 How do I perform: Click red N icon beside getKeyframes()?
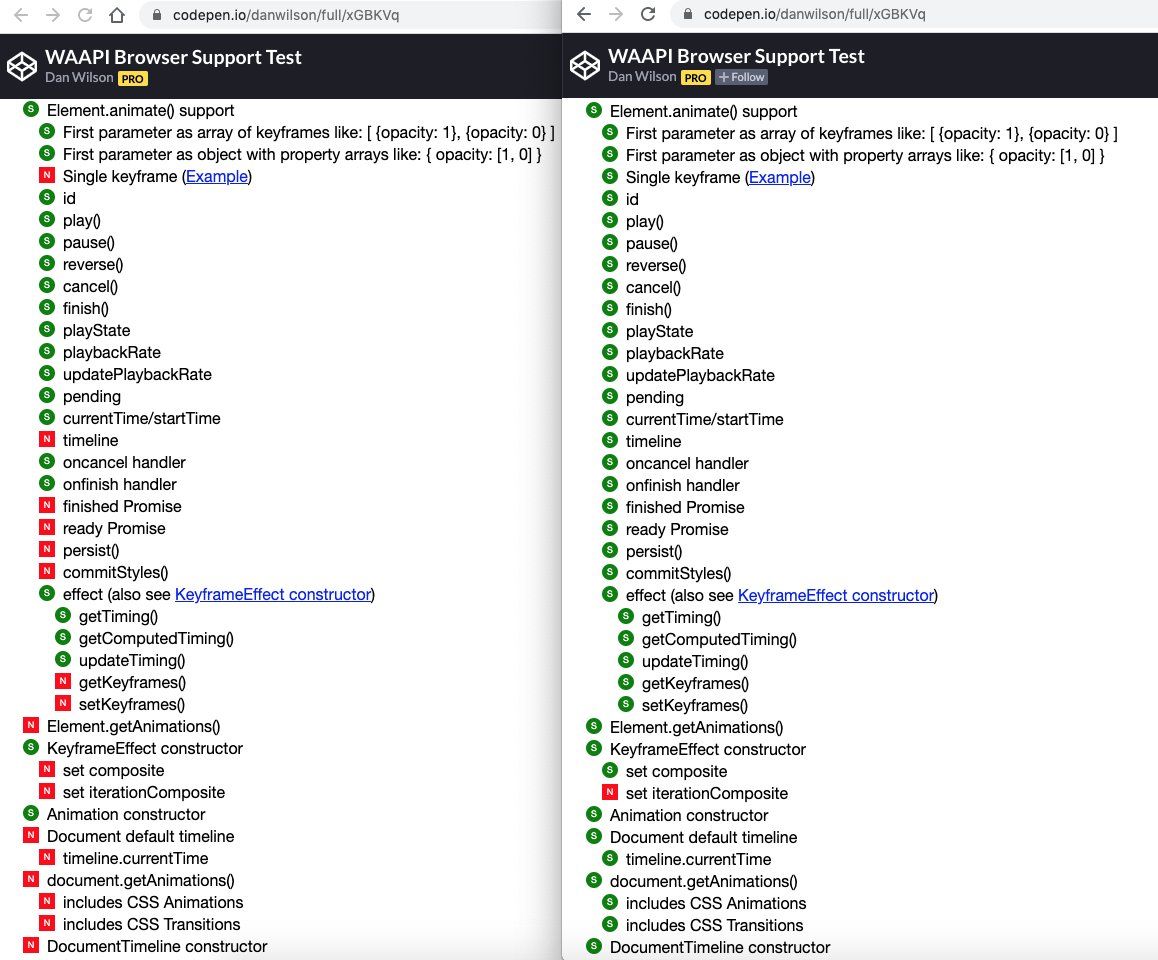pyautogui.click(x=62, y=682)
